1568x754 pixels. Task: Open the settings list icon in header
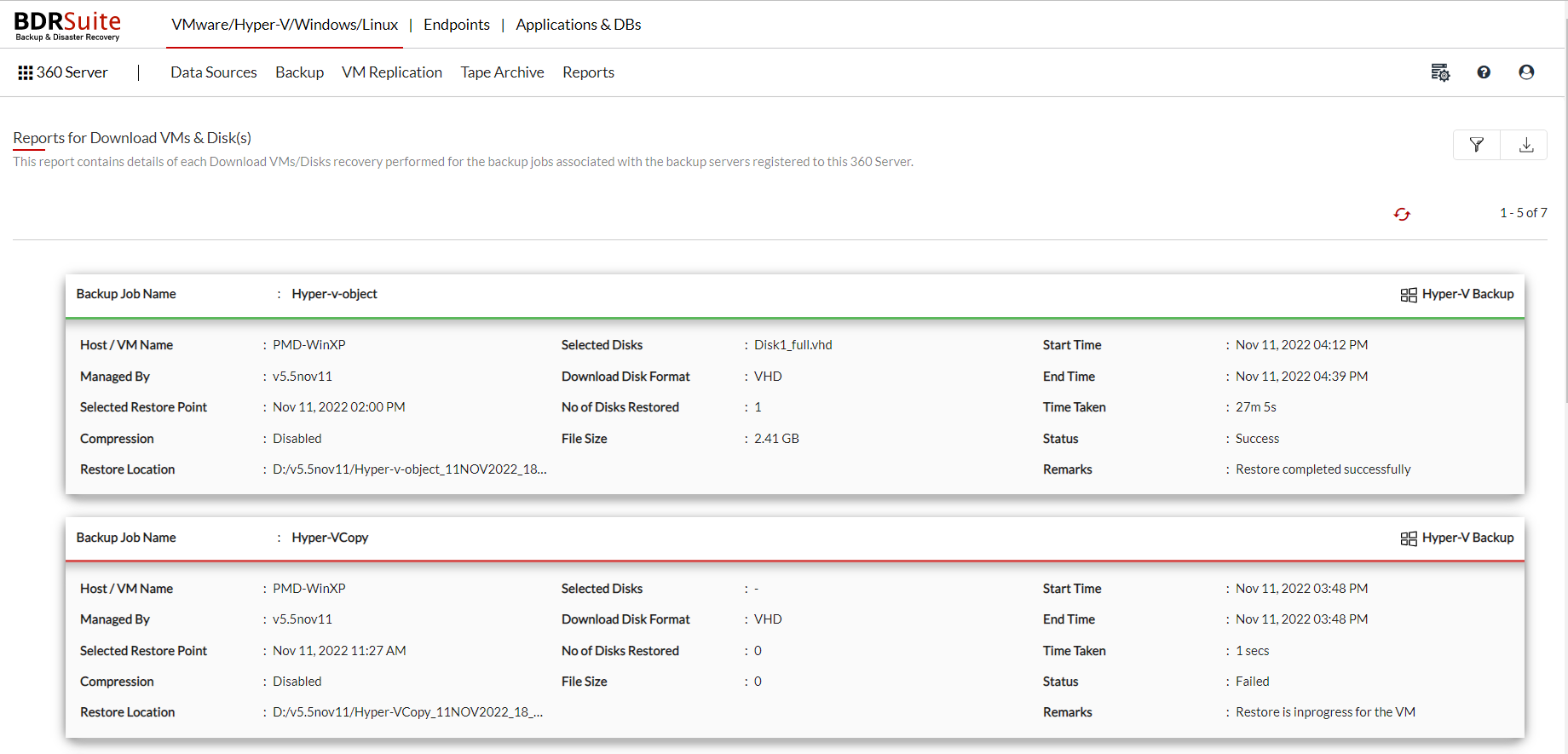point(1440,72)
